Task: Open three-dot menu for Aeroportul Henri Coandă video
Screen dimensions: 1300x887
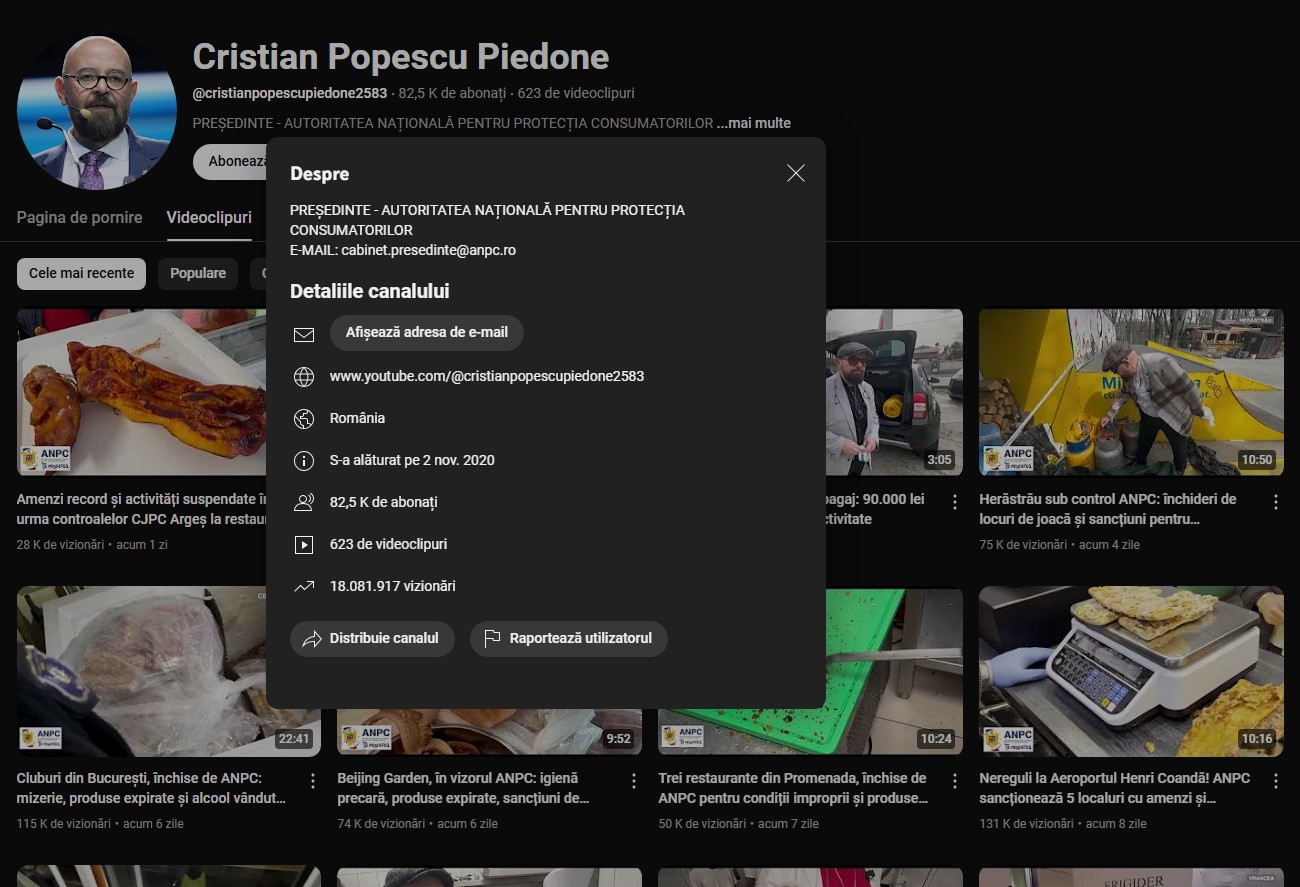Action: point(1275,781)
